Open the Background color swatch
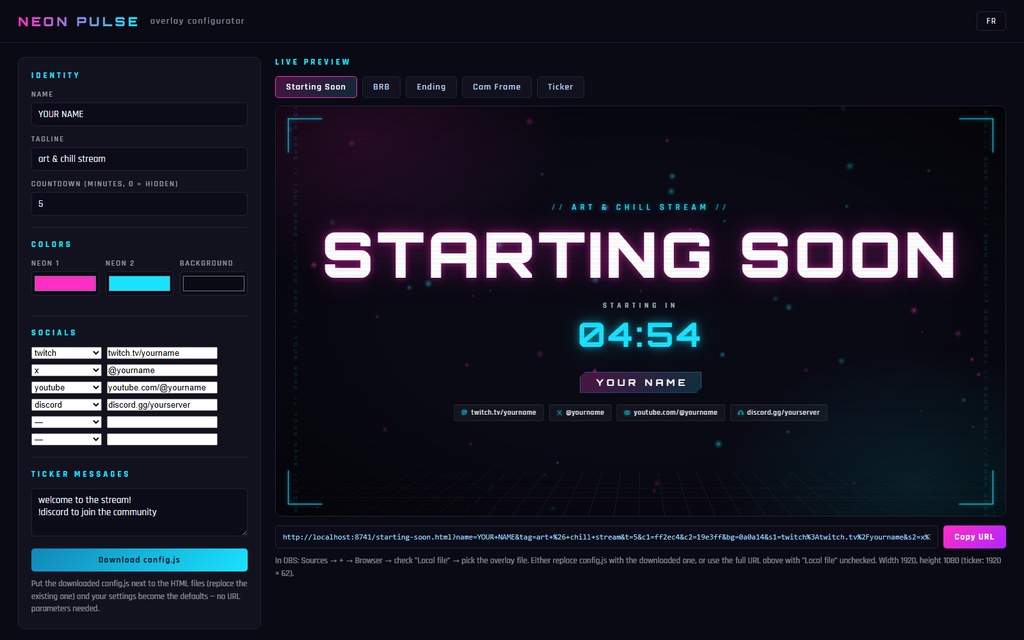 coord(214,283)
